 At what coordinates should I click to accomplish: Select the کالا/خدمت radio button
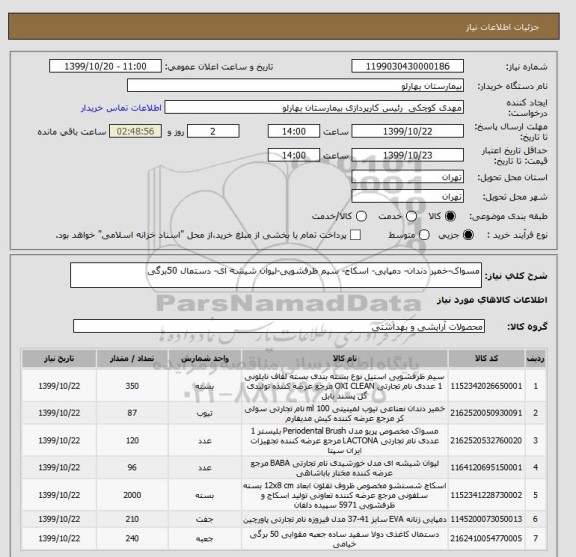point(361,216)
